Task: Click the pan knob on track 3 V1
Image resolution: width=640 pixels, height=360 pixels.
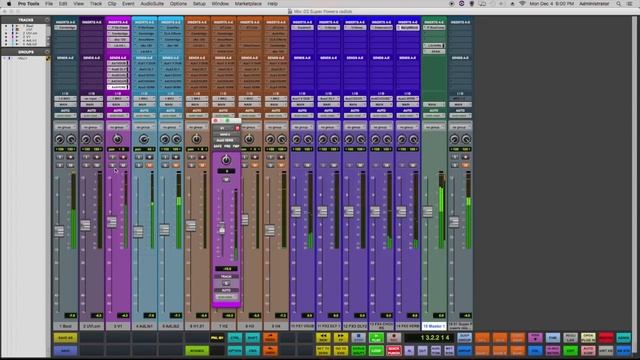Action: tap(118, 139)
